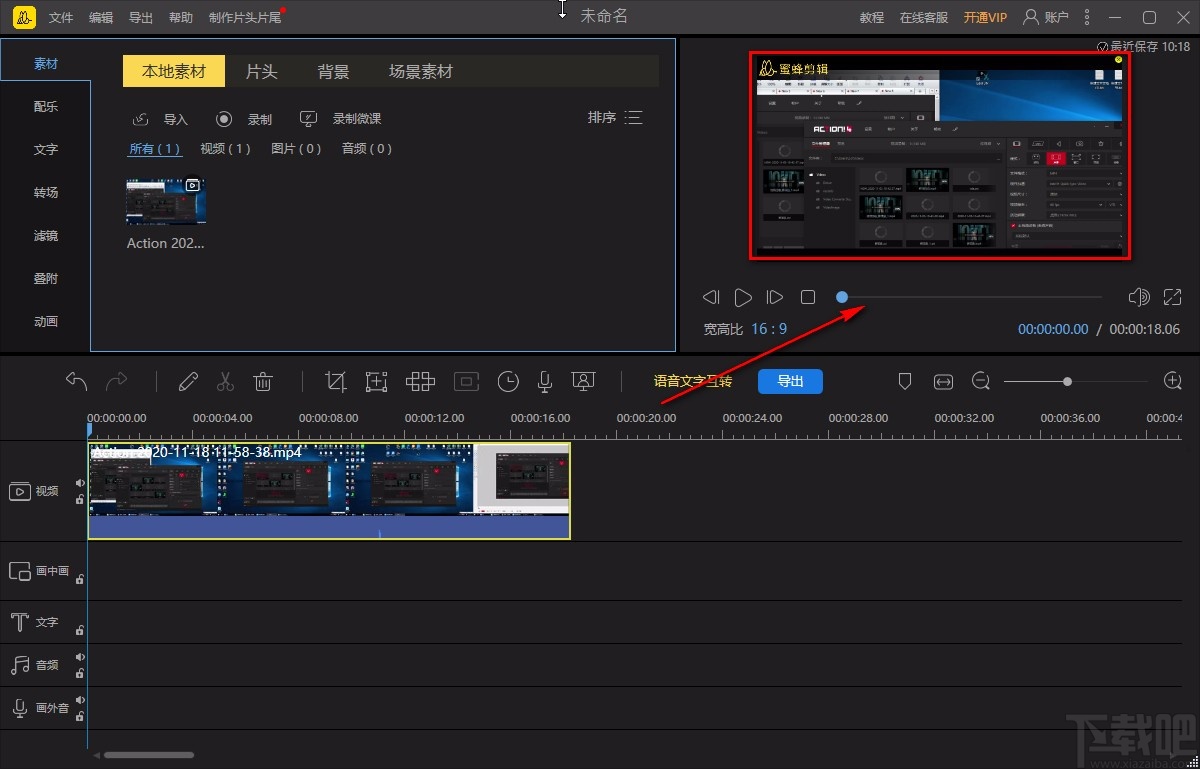Fit timeline to window with the double-arrow icon
Screen dimensions: 1200x769
(x=943, y=381)
